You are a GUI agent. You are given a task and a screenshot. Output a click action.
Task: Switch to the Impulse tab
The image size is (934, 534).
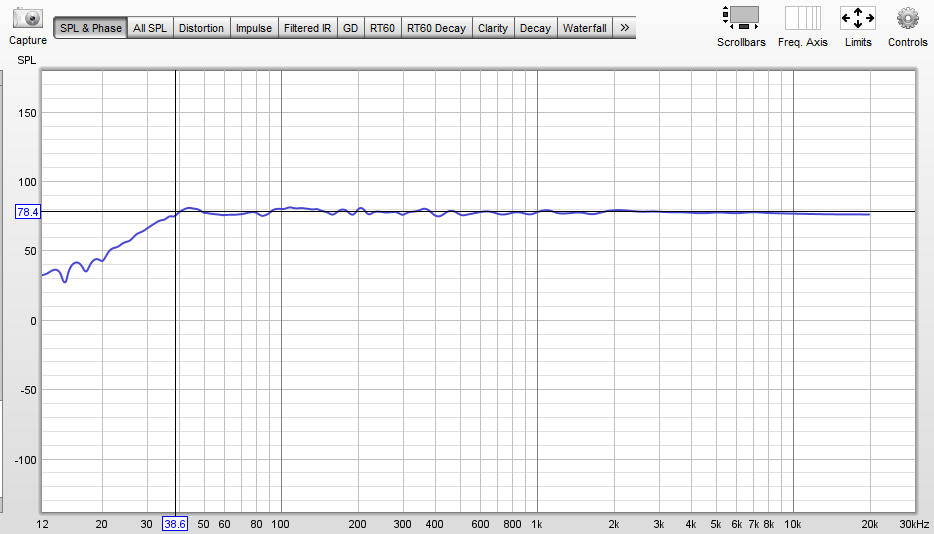point(254,28)
